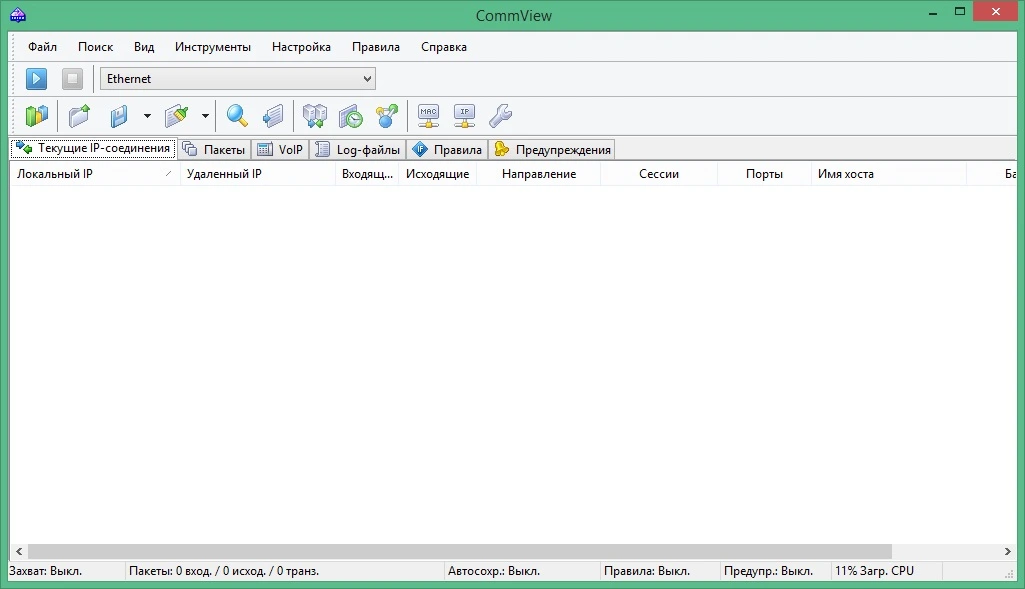Viewport: 1025px width, 589px height.
Task: Open the Ethernet adapter dropdown
Action: 237,78
